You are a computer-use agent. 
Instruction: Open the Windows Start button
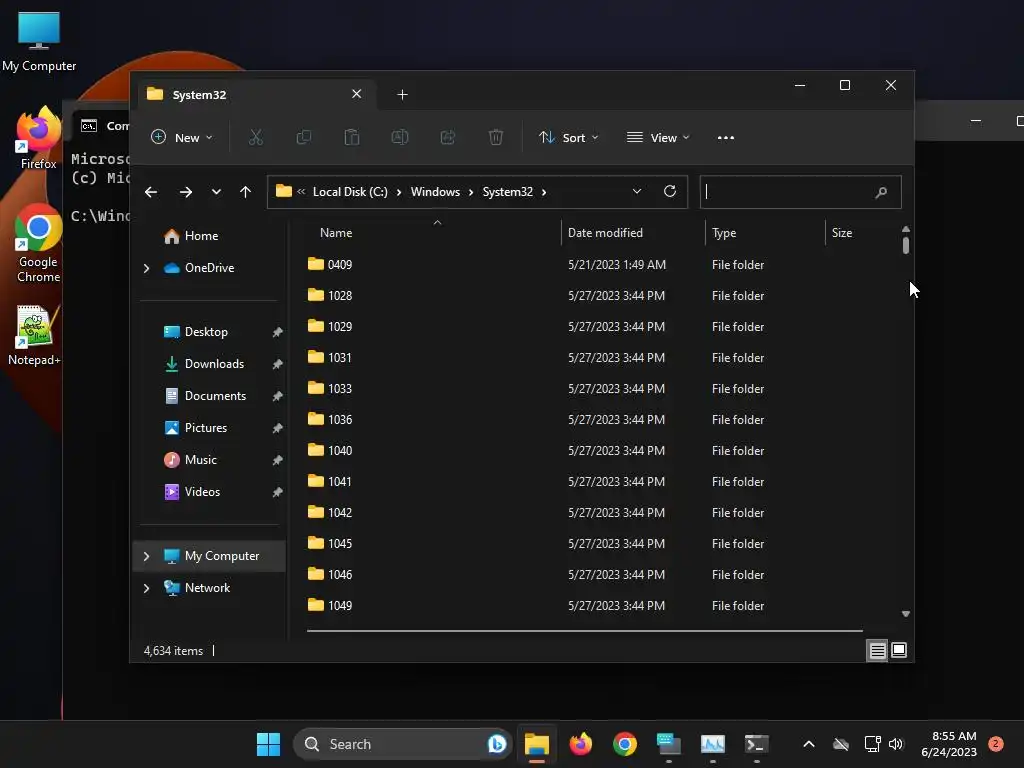[x=268, y=744]
